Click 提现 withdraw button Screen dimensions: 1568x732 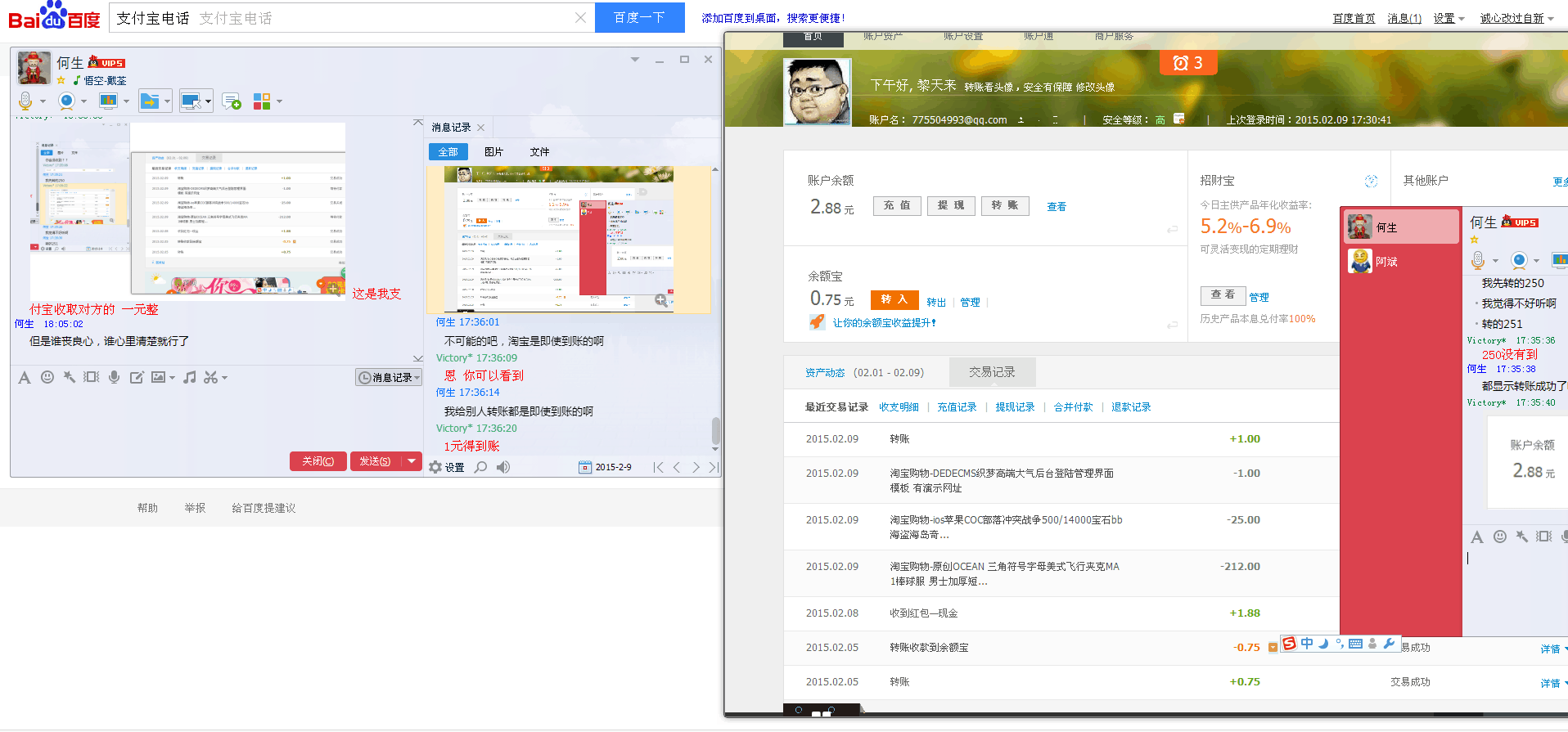951,205
